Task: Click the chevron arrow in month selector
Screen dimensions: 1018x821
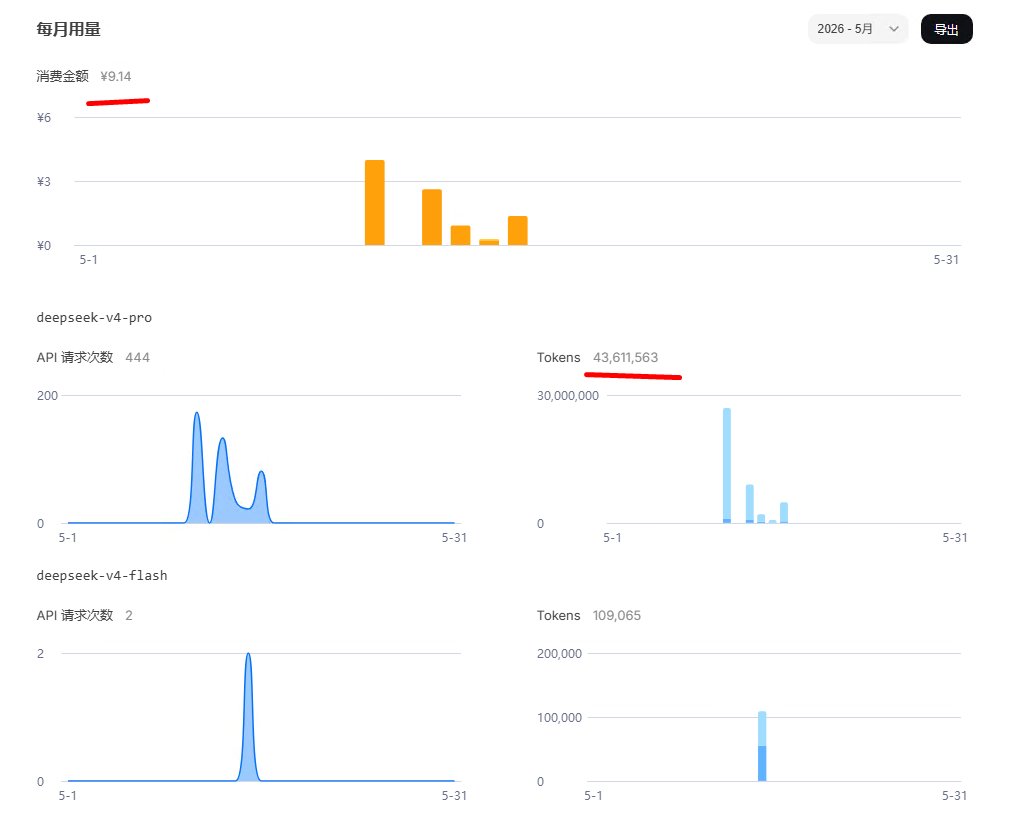Action: 893,29
